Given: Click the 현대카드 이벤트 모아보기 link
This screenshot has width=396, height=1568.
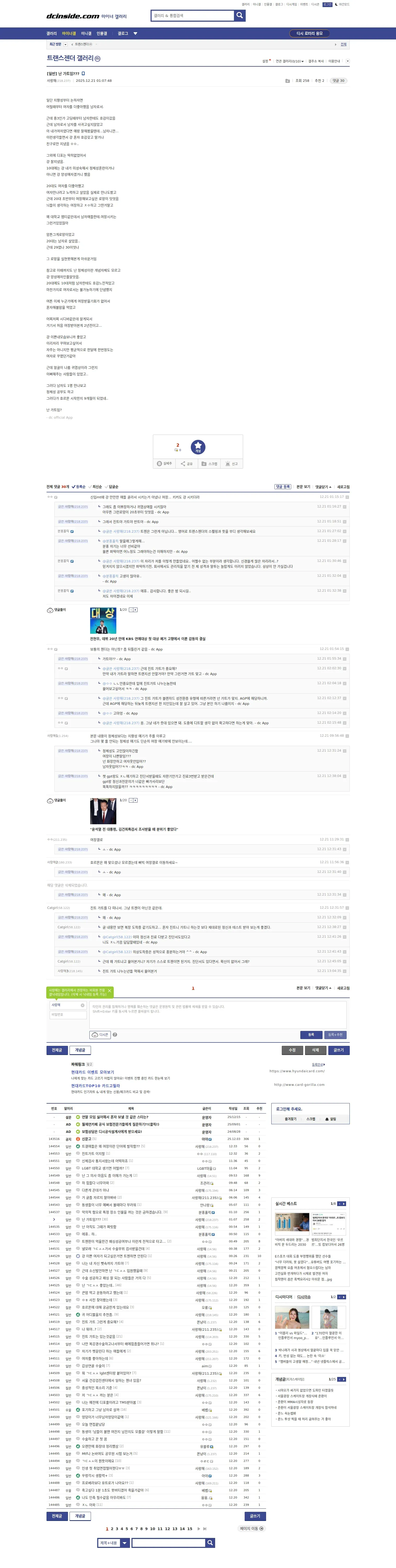Looking at the screenshot, I should tap(93, 1073).
